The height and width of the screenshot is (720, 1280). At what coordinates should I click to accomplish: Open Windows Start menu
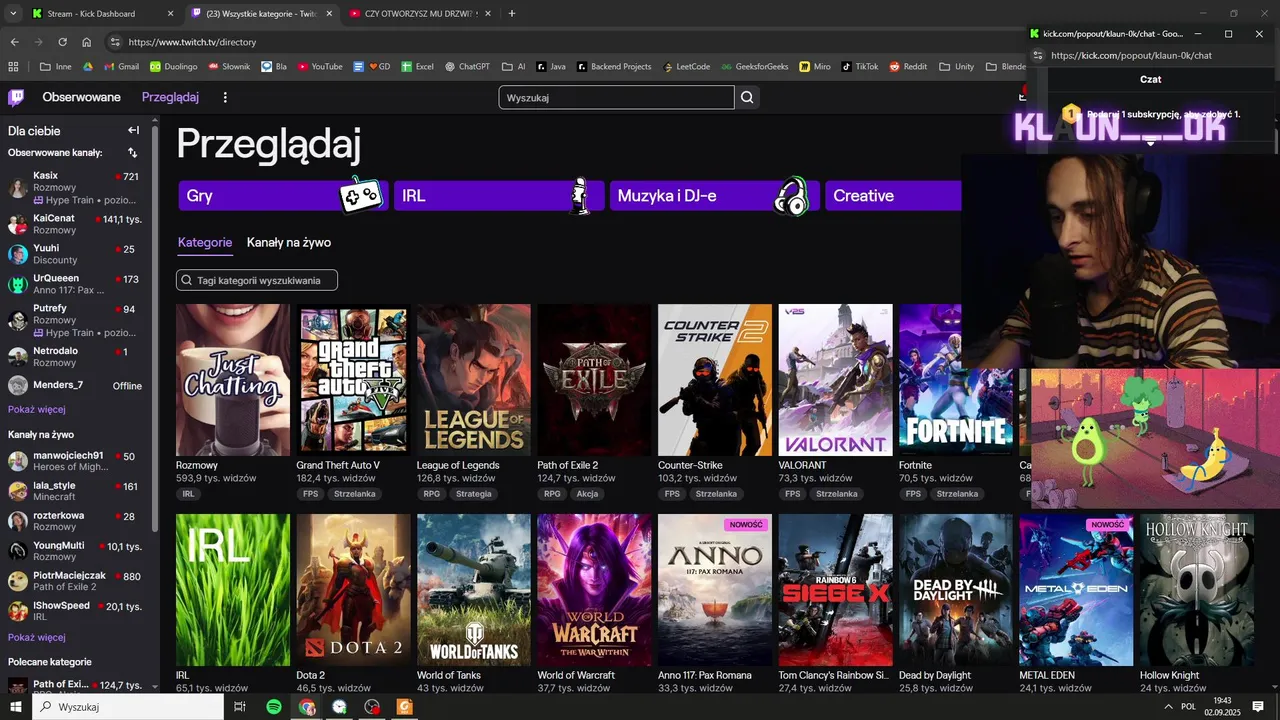pos(16,707)
